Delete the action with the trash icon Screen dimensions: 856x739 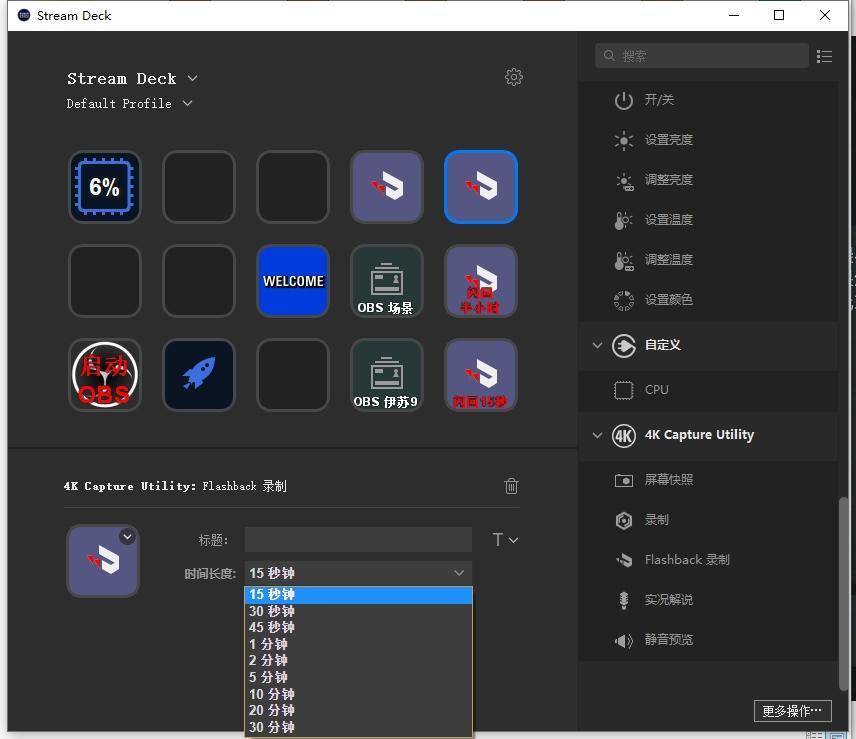(511, 485)
